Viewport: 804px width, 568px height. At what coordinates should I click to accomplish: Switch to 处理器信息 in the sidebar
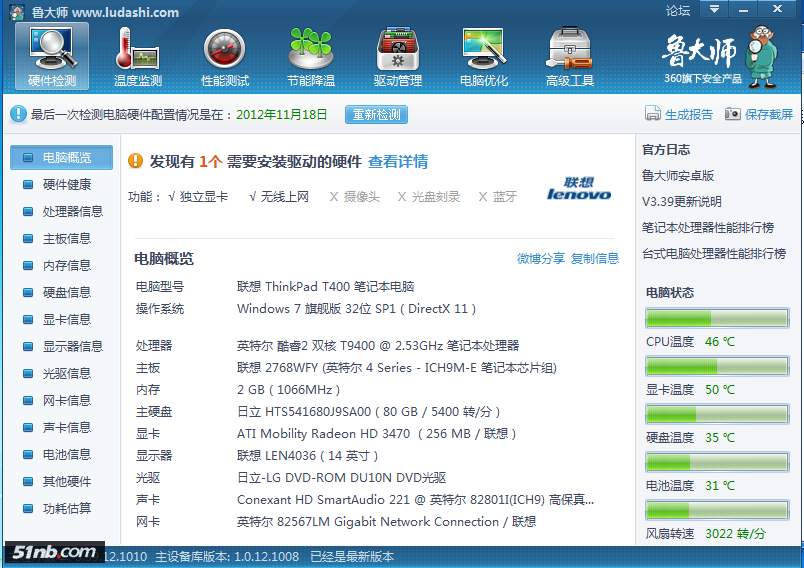coord(72,211)
